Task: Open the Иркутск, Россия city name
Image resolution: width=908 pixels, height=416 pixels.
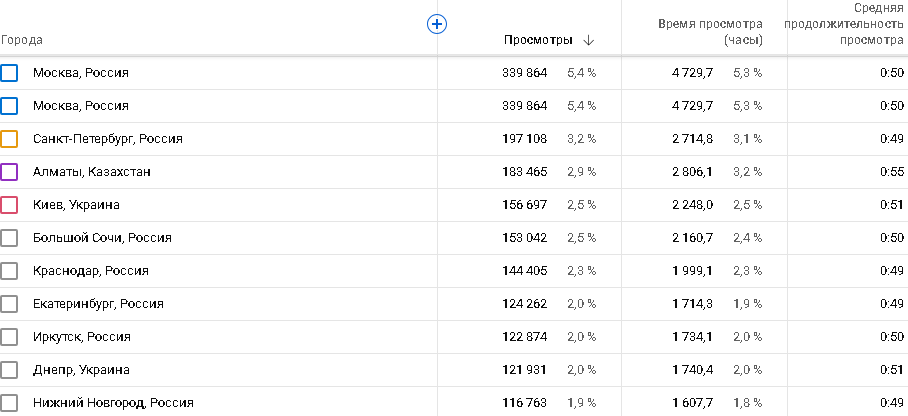Action: [81, 337]
